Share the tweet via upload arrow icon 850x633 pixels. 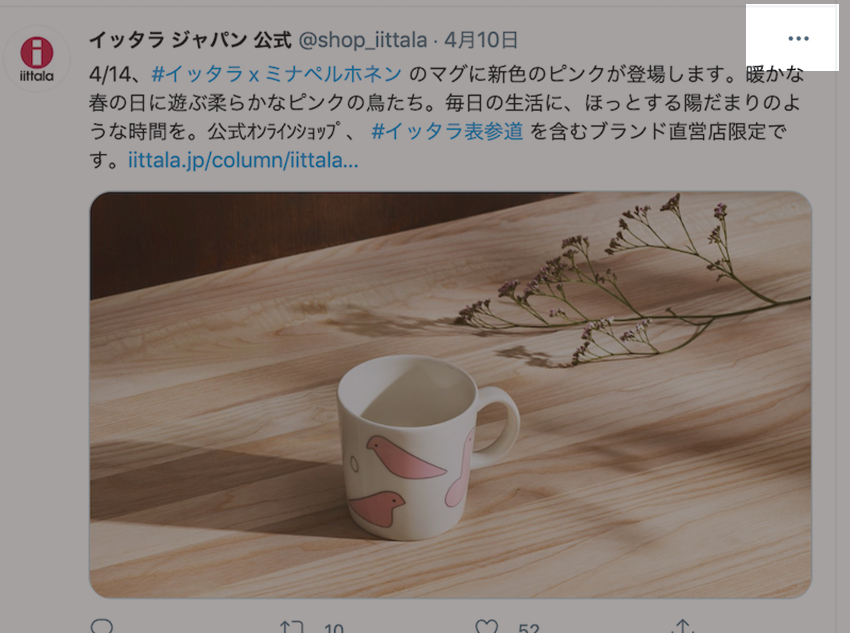coord(682,626)
